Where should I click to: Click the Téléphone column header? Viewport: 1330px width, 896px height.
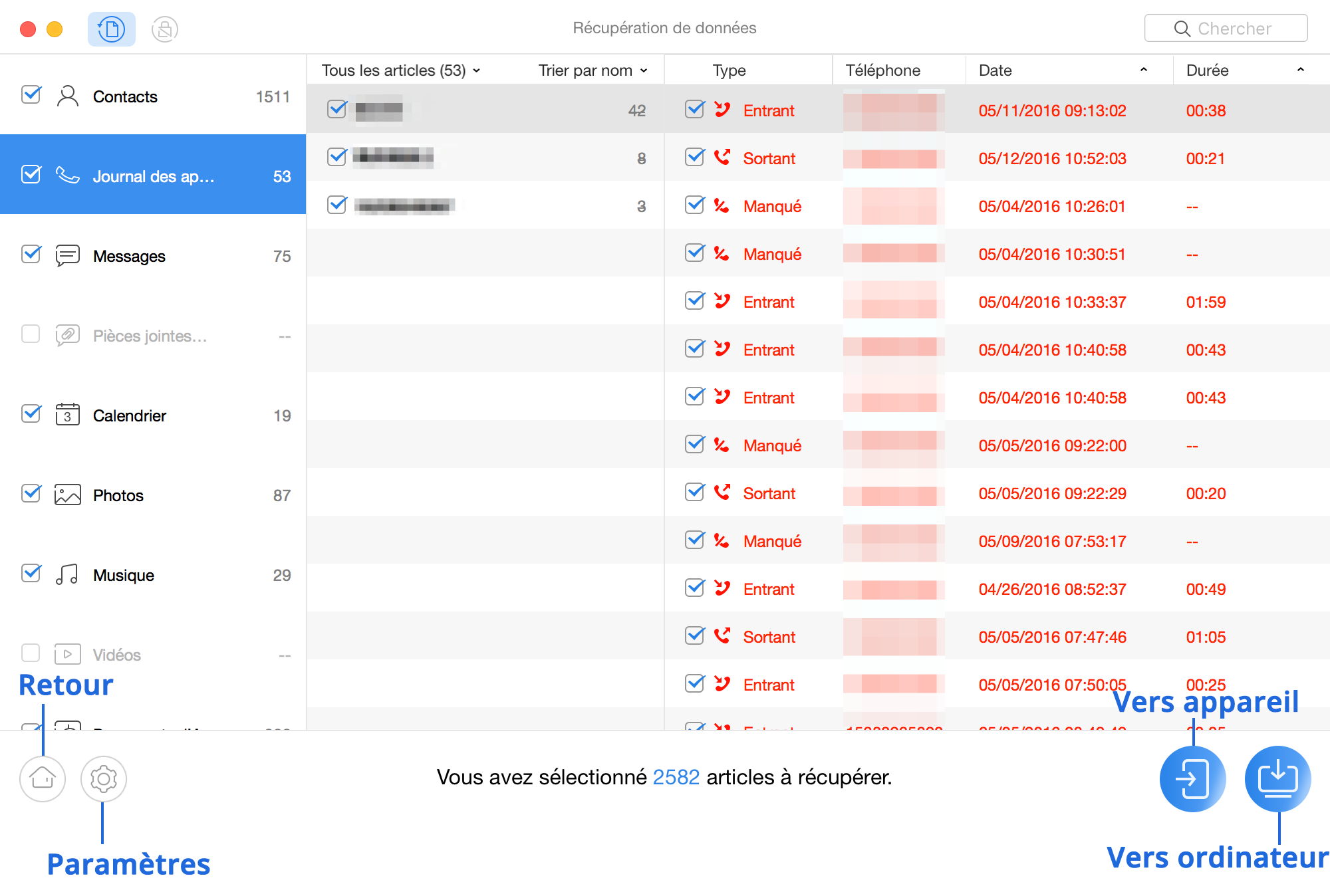coord(882,70)
